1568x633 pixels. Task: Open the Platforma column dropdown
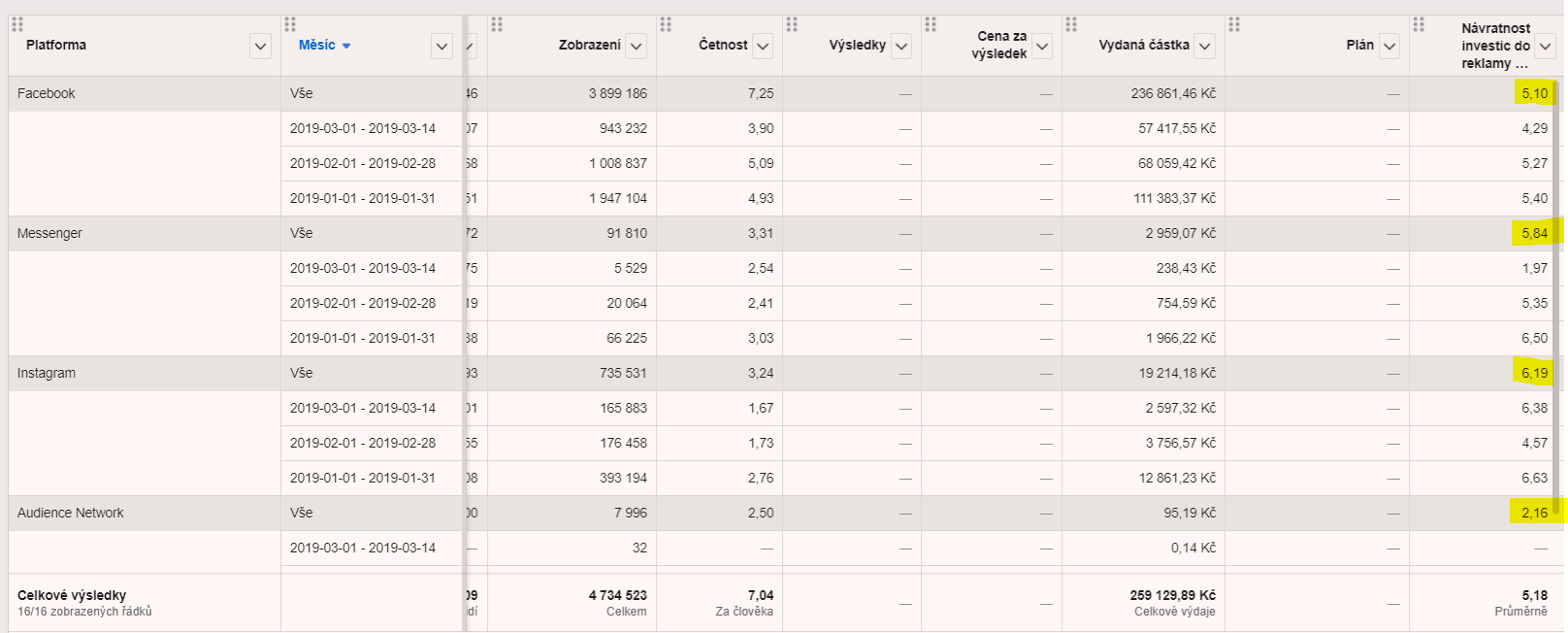point(260,46)
